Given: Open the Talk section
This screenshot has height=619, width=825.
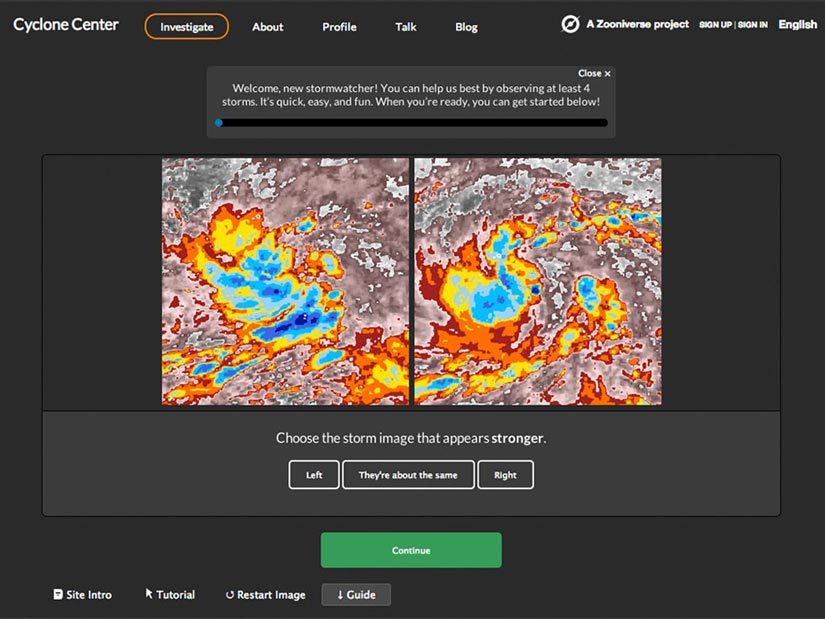Looking at the screenshot, I should click(x=406, y=27).
